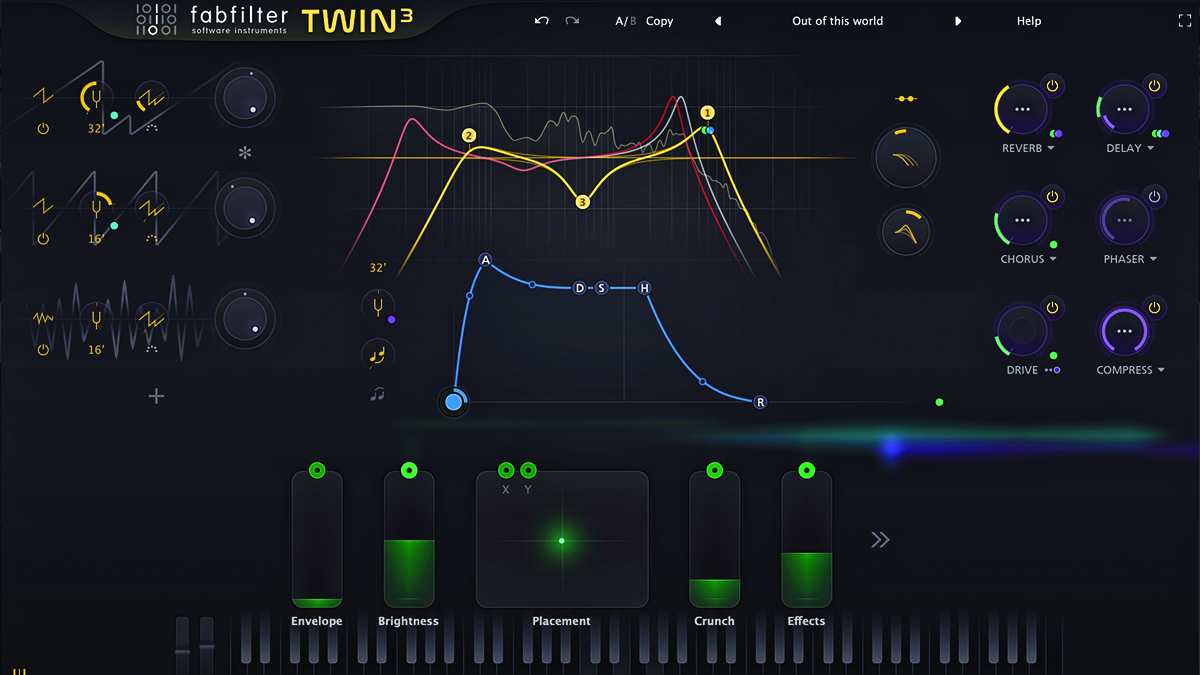Open reverb settings three-dot knob
This screenshot has height=675, width=1200.
[1021, 109]
